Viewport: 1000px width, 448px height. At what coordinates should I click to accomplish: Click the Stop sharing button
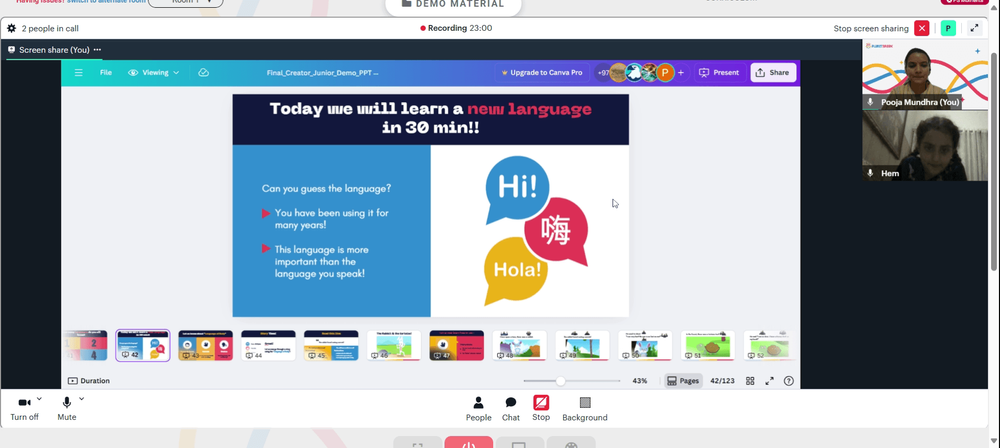pos(541,408)
